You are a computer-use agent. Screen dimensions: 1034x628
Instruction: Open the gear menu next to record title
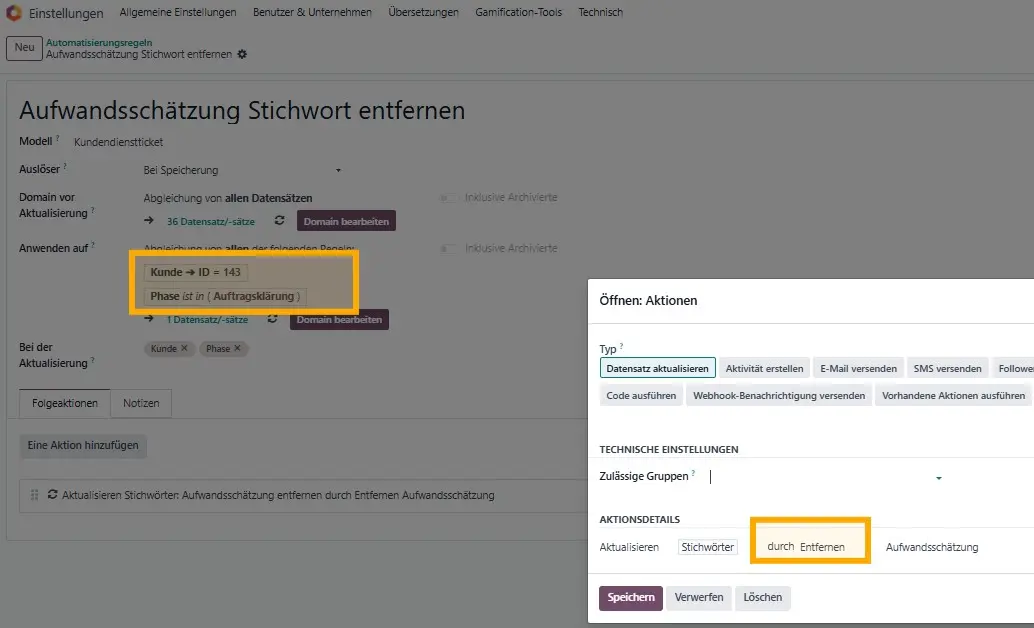(x=242, y=54)
